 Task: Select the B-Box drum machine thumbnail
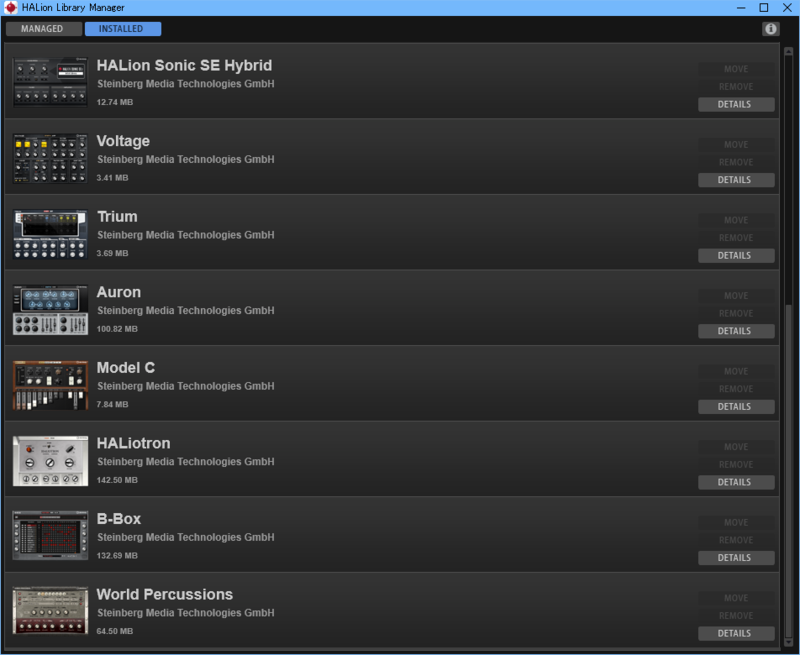50,536
